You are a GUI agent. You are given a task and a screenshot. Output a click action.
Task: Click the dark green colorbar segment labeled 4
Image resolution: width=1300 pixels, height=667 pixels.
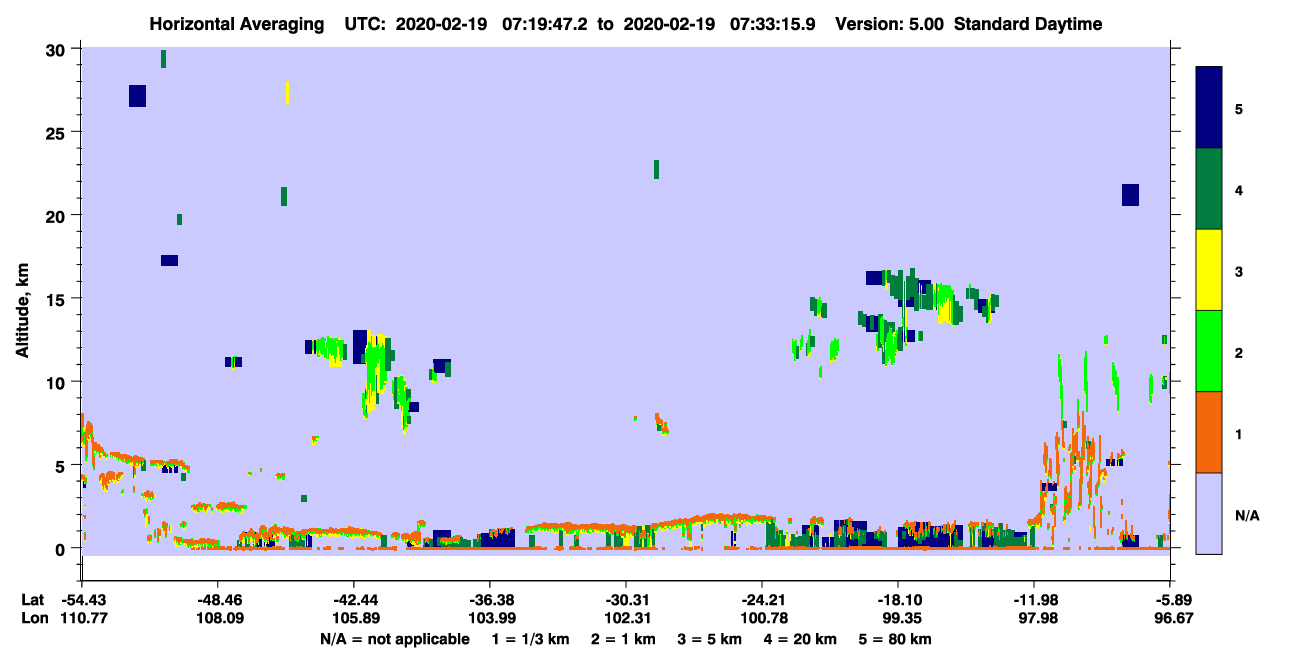(1210, 188)
